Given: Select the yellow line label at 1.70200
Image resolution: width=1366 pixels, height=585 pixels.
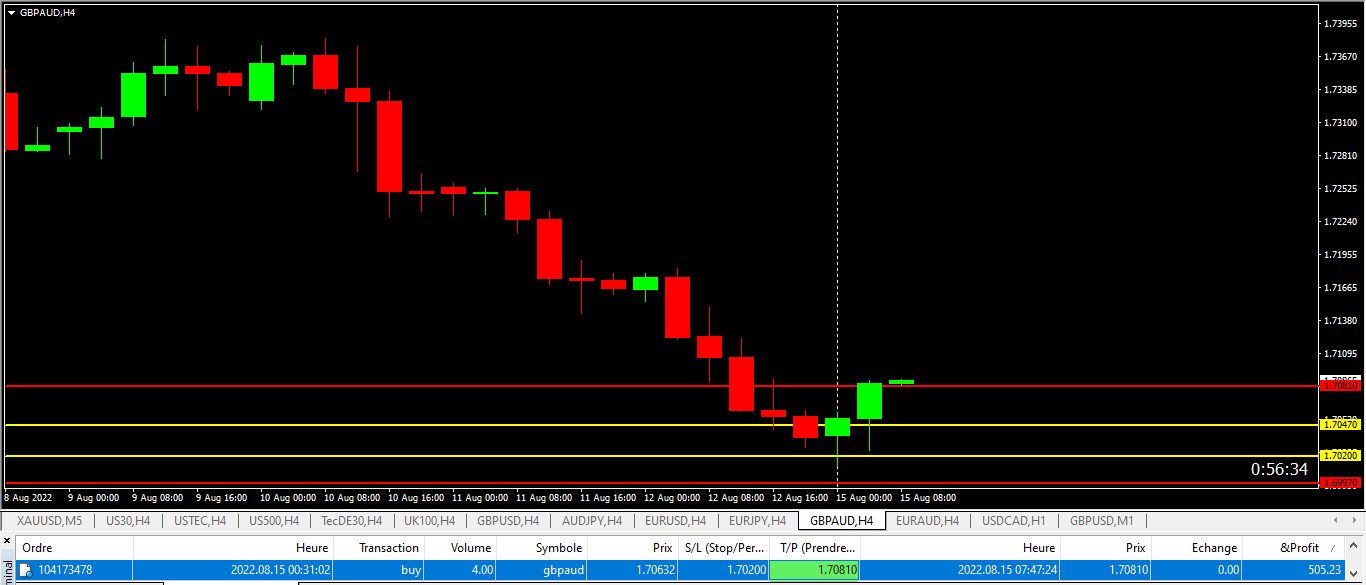Looking at the screenshot, I should (1340, 456).
